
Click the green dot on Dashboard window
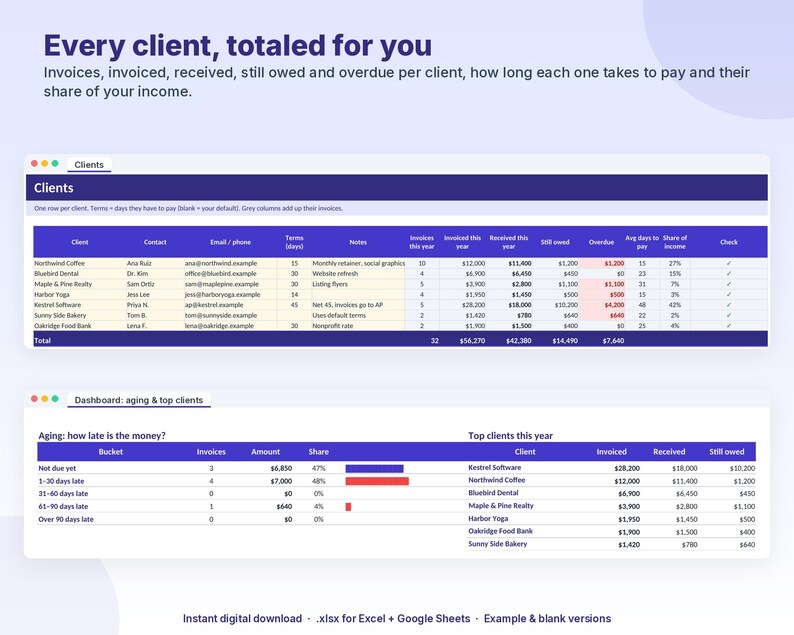(55, 399)
